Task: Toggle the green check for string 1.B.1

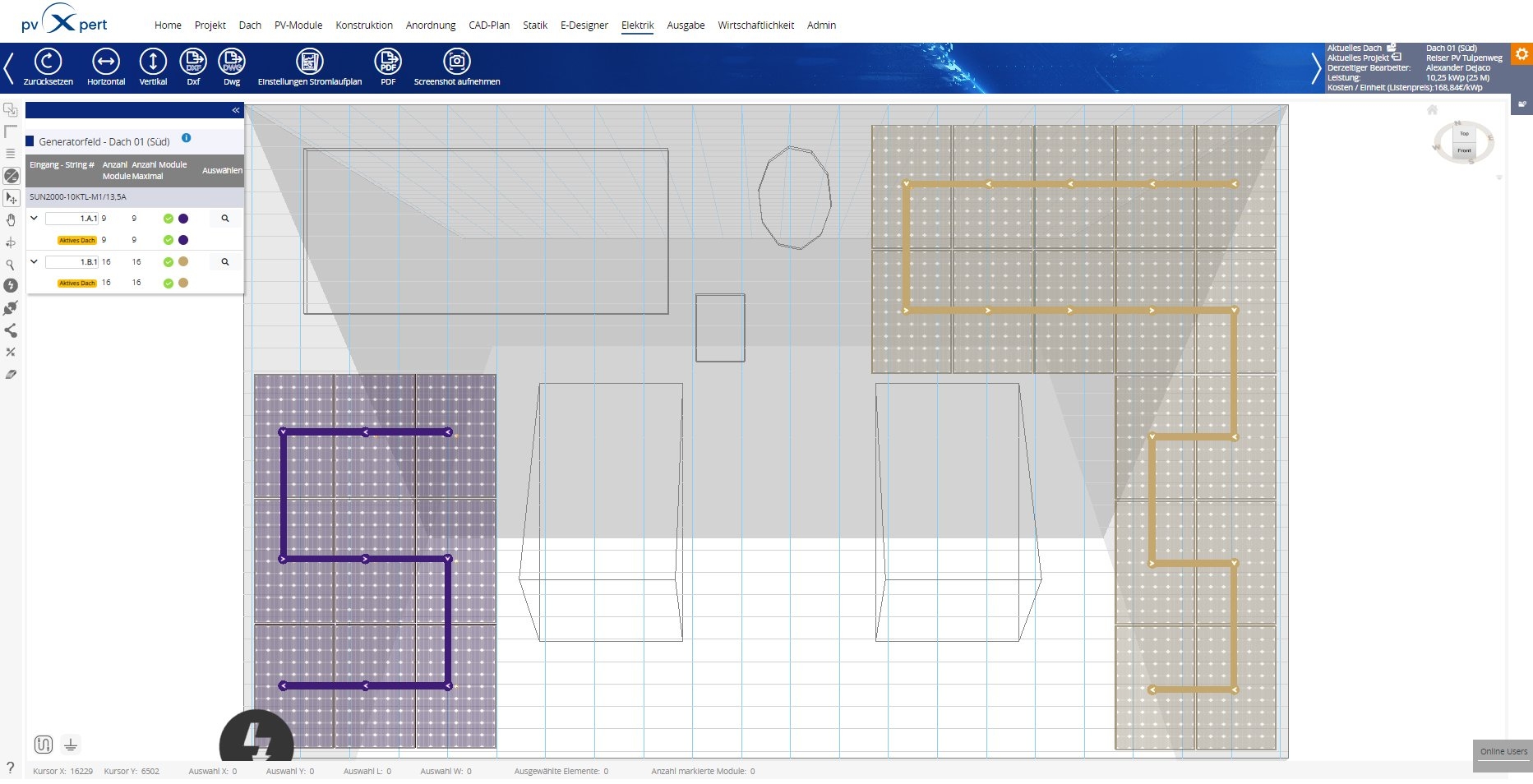Action: point(168,261)
